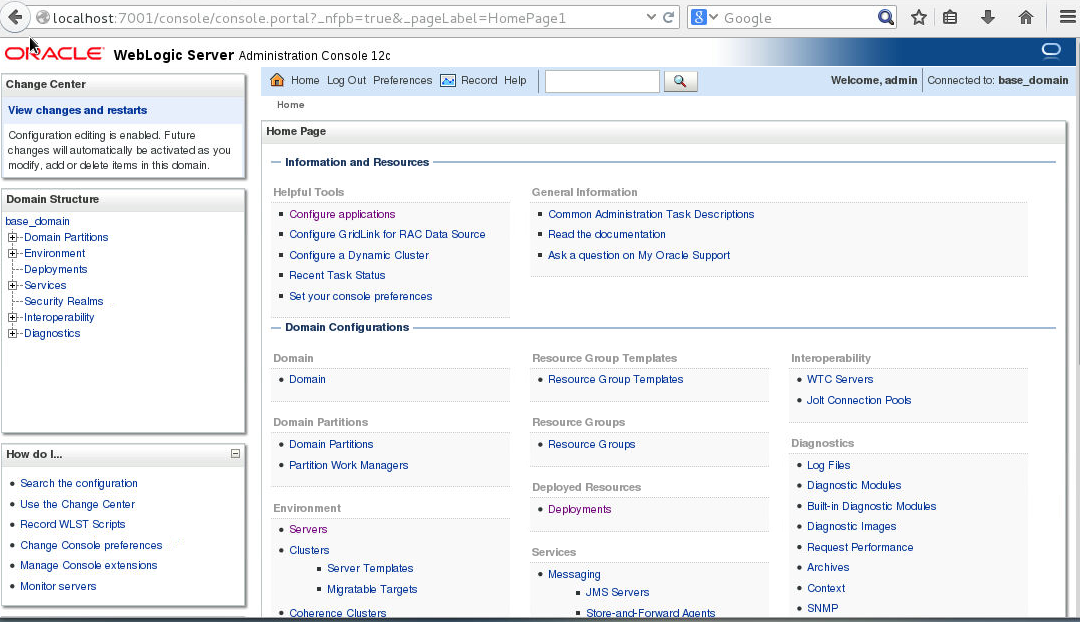Open Deployments in the Domain Structure tree
Image resolution: width=1080 pixels, height=622 pixels.
coord(56,269)
